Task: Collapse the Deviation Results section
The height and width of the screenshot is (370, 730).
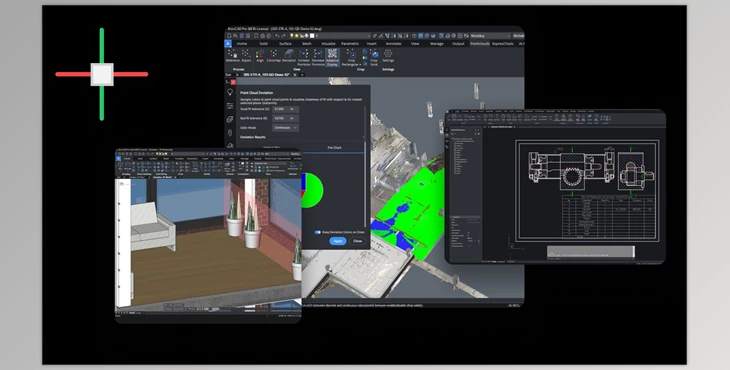Action: click(363, 137)
